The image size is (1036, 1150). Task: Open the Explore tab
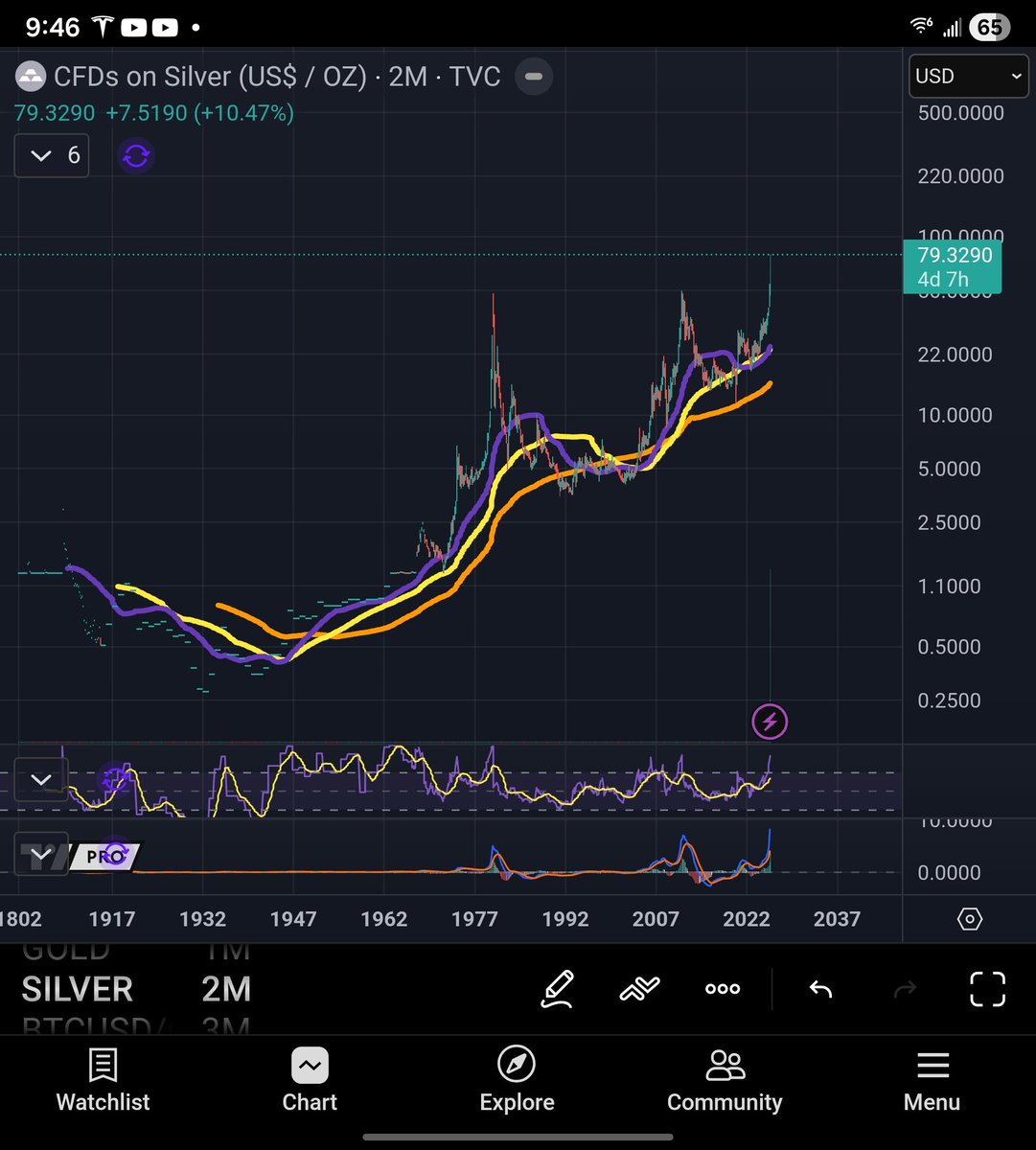click(x=517, y=1080)
